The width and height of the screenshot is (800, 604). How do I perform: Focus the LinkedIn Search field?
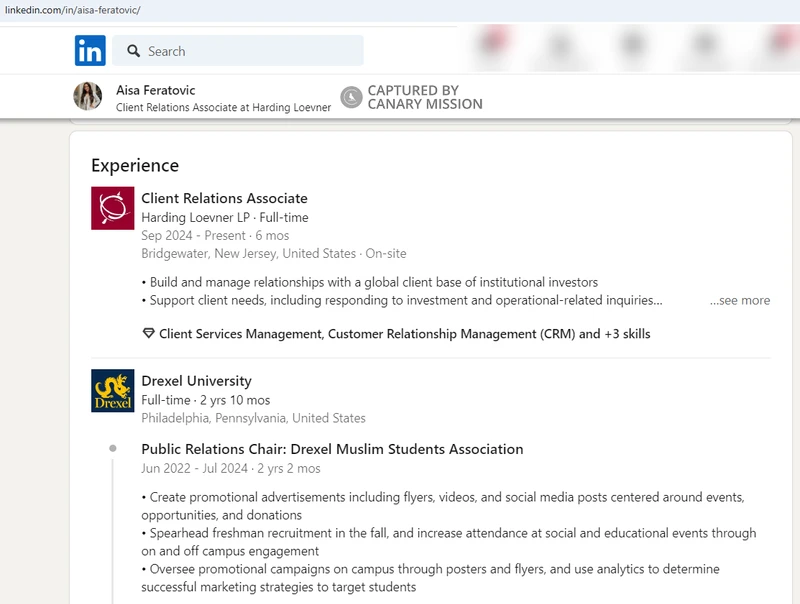[x=238, y=51]
